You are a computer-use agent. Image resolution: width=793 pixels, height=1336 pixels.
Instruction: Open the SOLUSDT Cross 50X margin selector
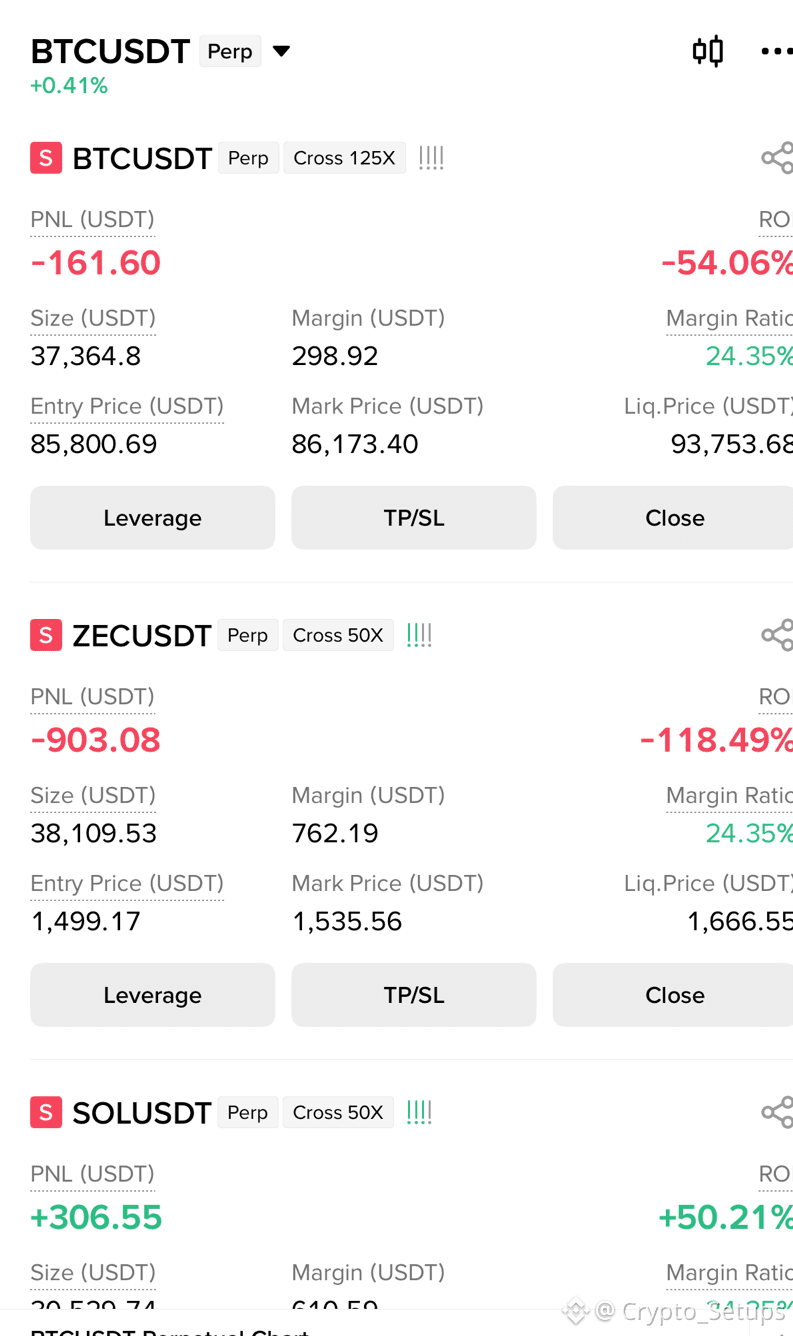point(338,1112)
